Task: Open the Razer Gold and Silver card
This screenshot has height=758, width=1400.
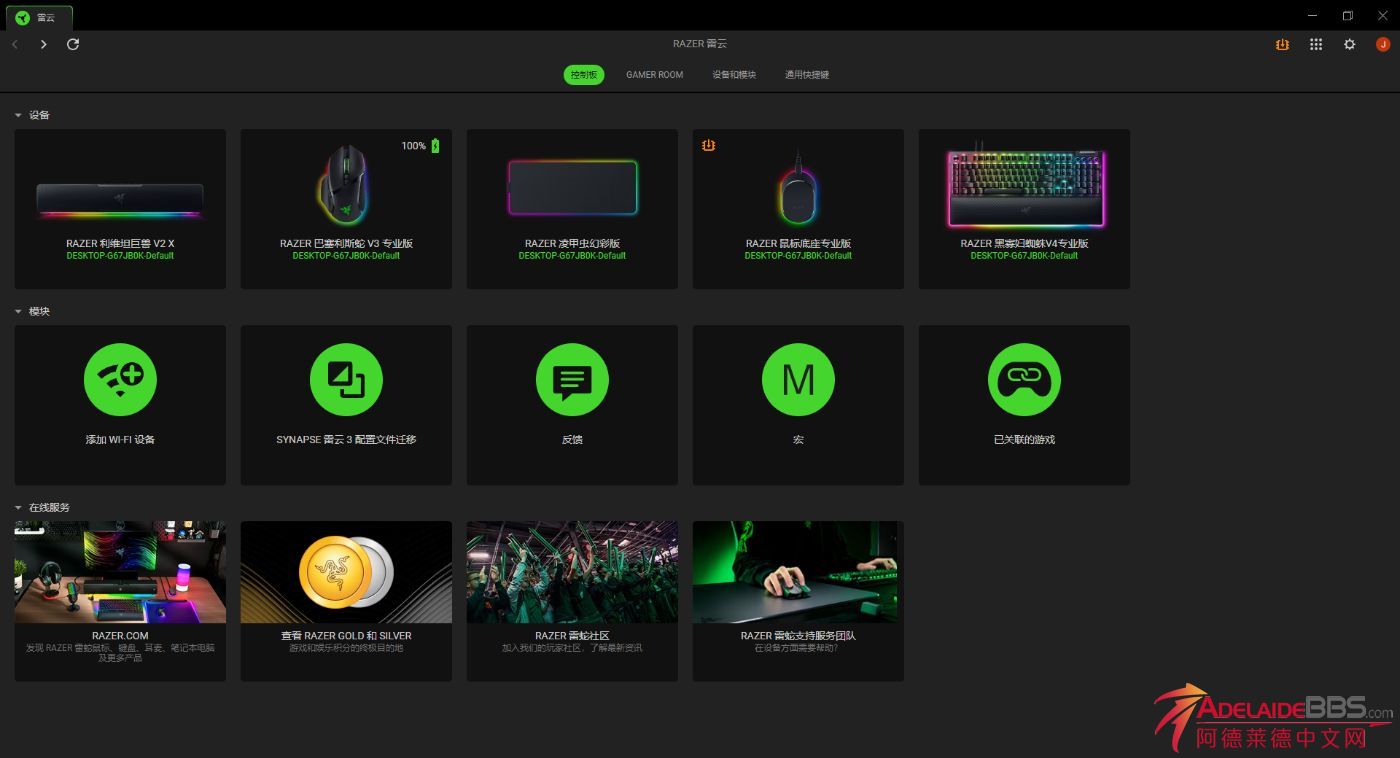Action: point(346,600)
